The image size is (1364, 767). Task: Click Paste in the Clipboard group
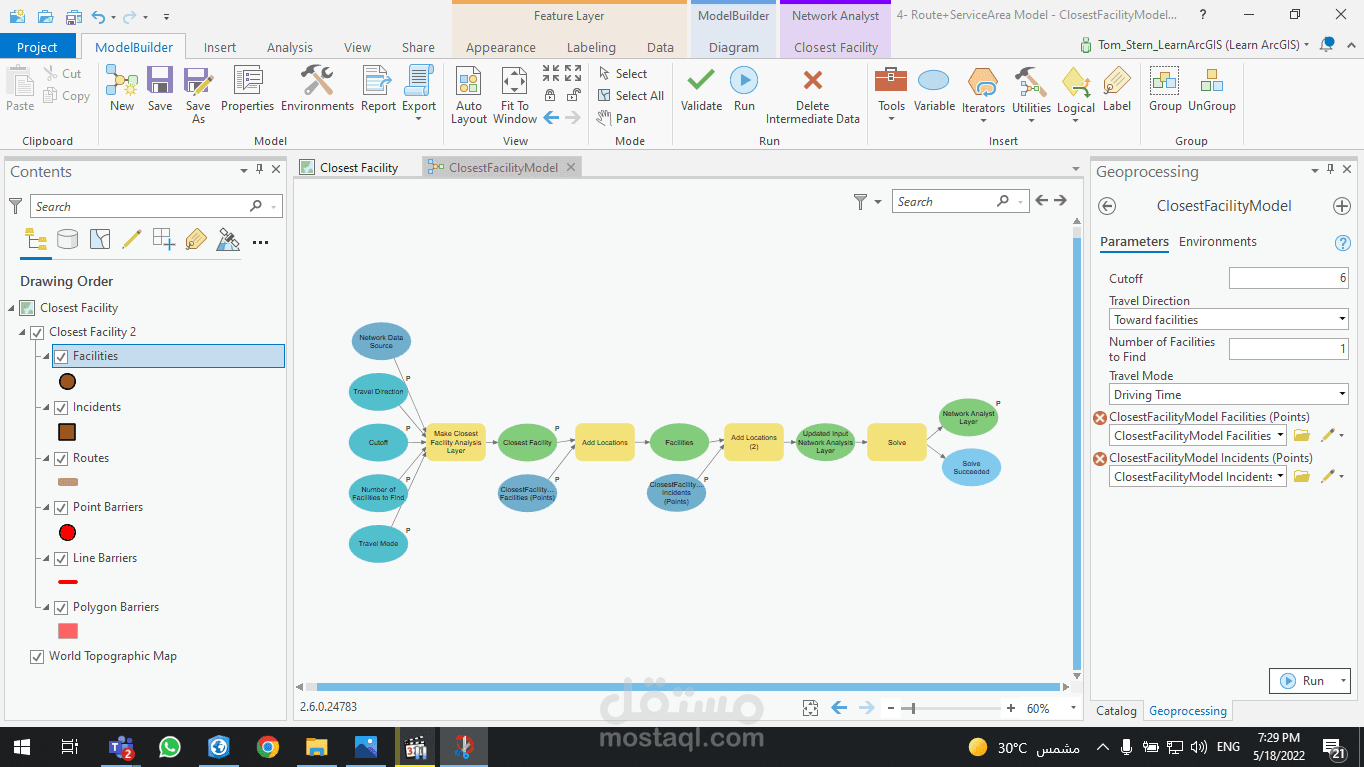click(20, 89)
